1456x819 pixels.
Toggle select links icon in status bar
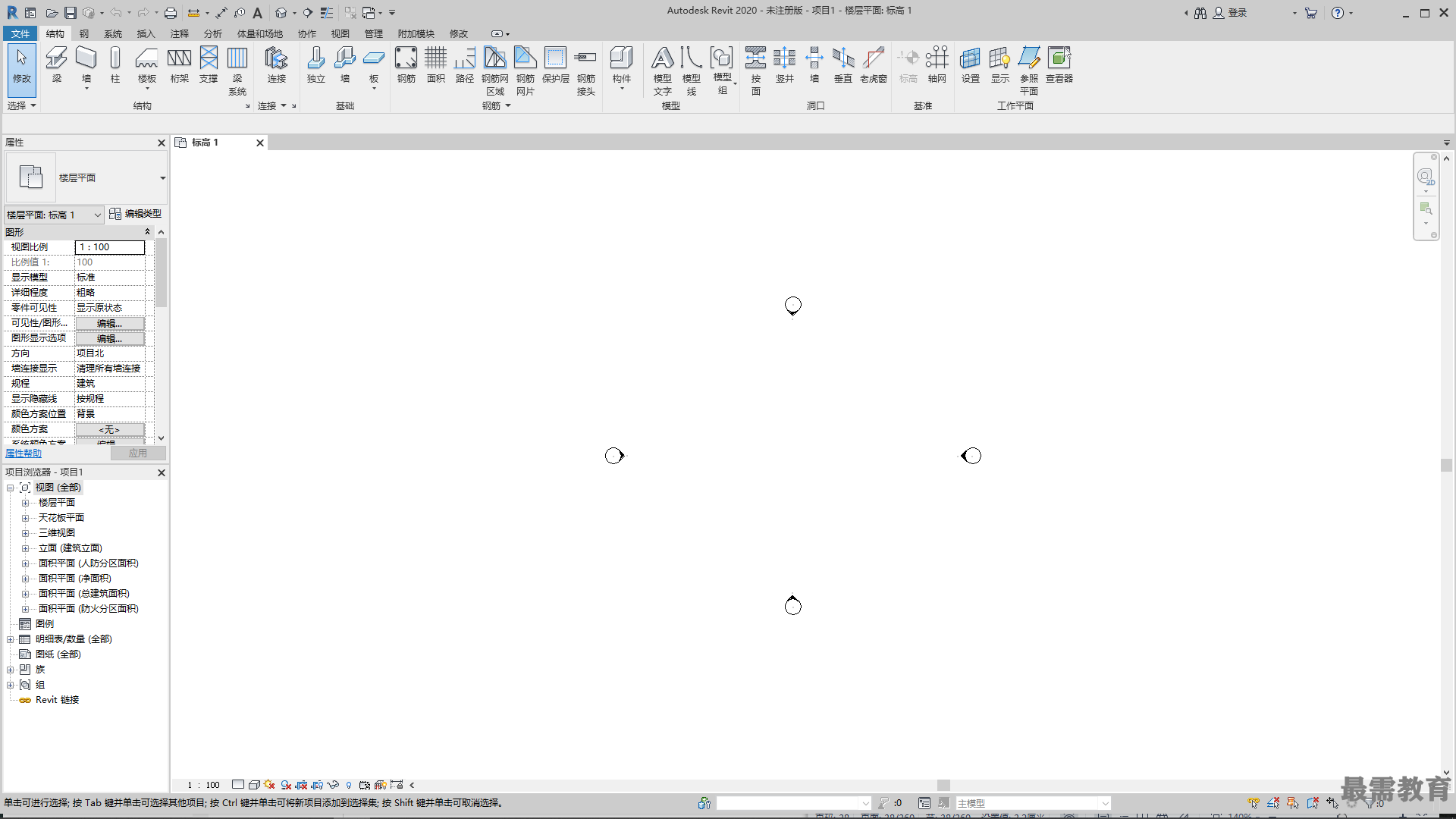(1254, 803)
